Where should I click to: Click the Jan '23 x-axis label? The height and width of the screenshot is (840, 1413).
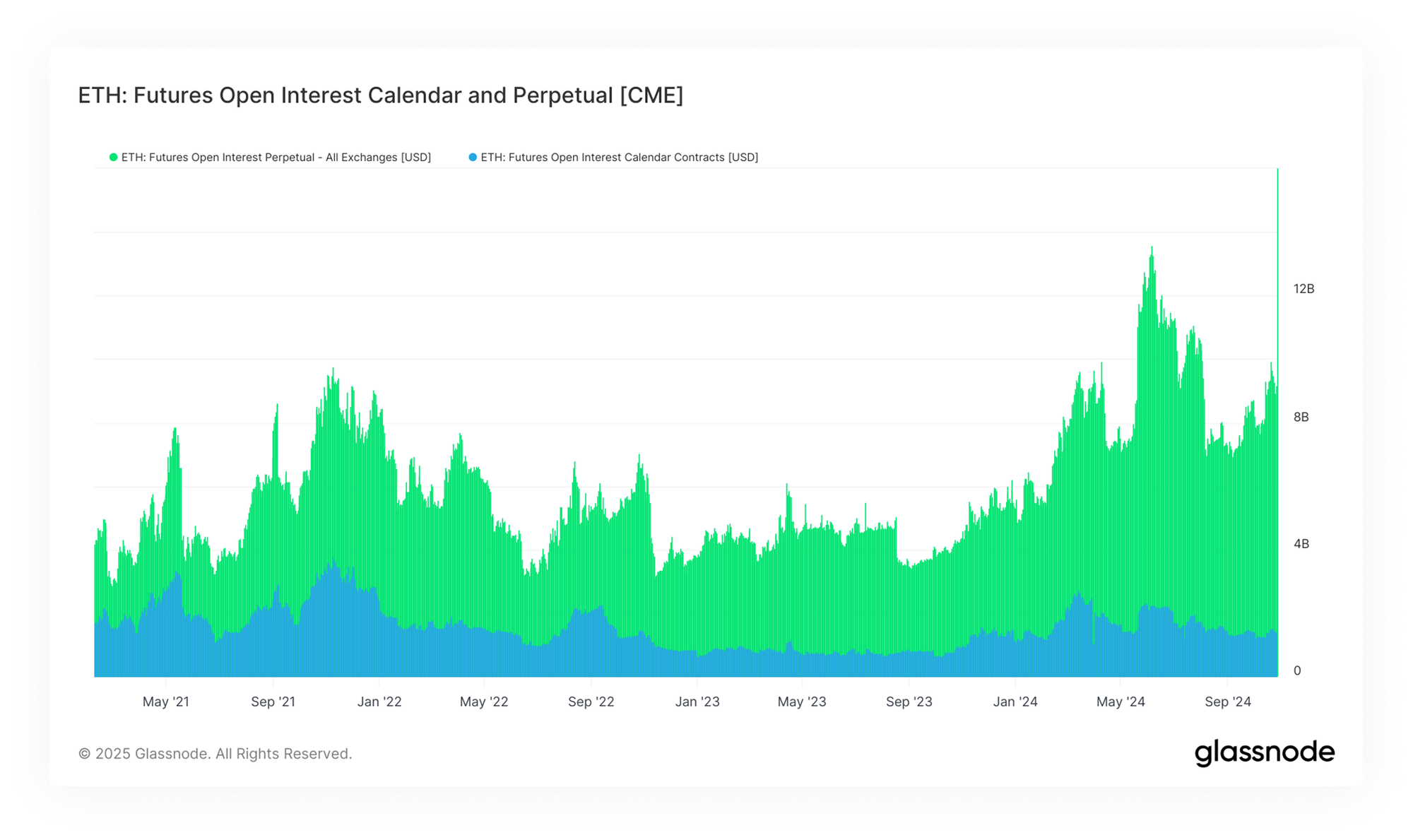pyautogui.click(x=697, y=702)
